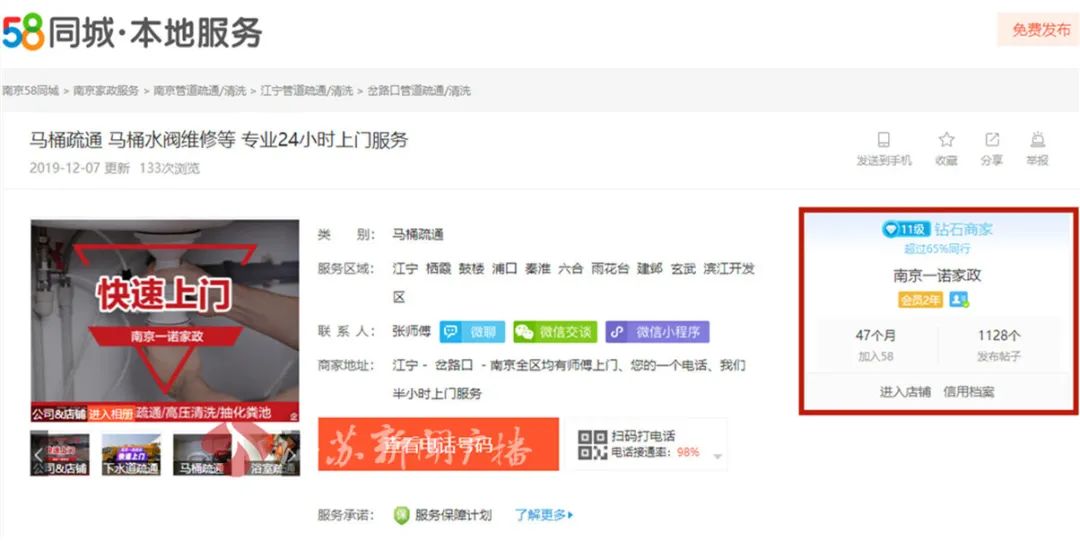1080x541 pixels.
Task: Select the 浴室疏通 thumbnail
Action: click(x=273, y=454)
